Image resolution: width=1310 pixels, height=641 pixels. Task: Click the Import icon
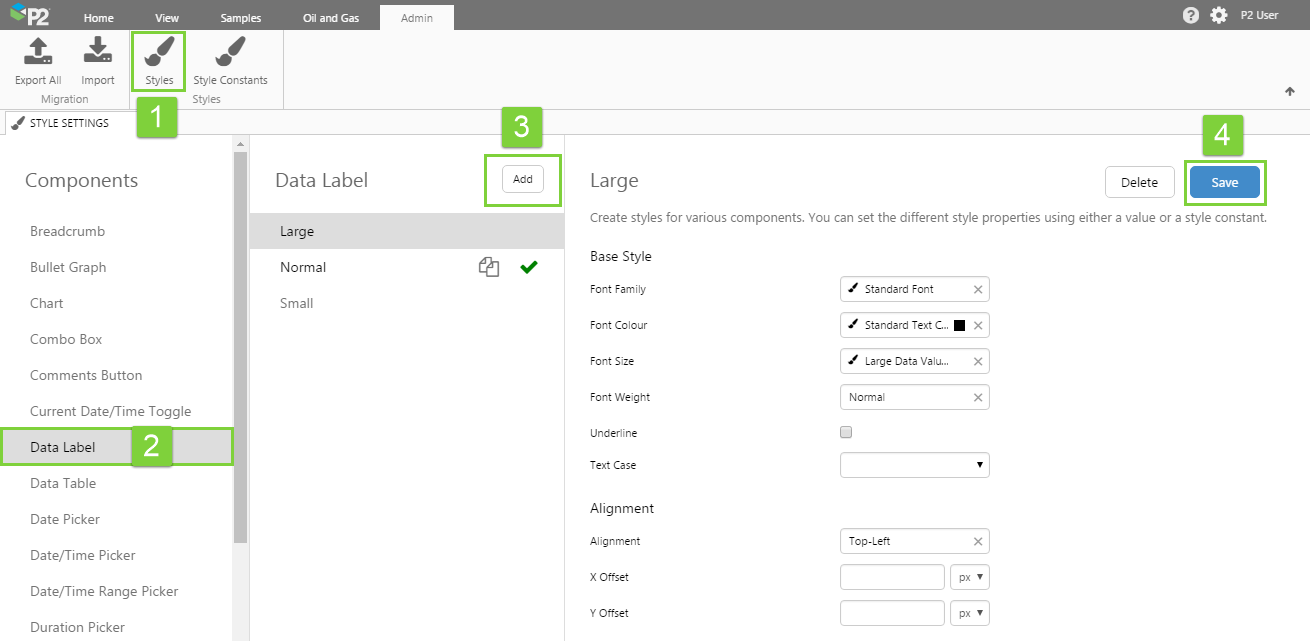(x=97, y=51)
